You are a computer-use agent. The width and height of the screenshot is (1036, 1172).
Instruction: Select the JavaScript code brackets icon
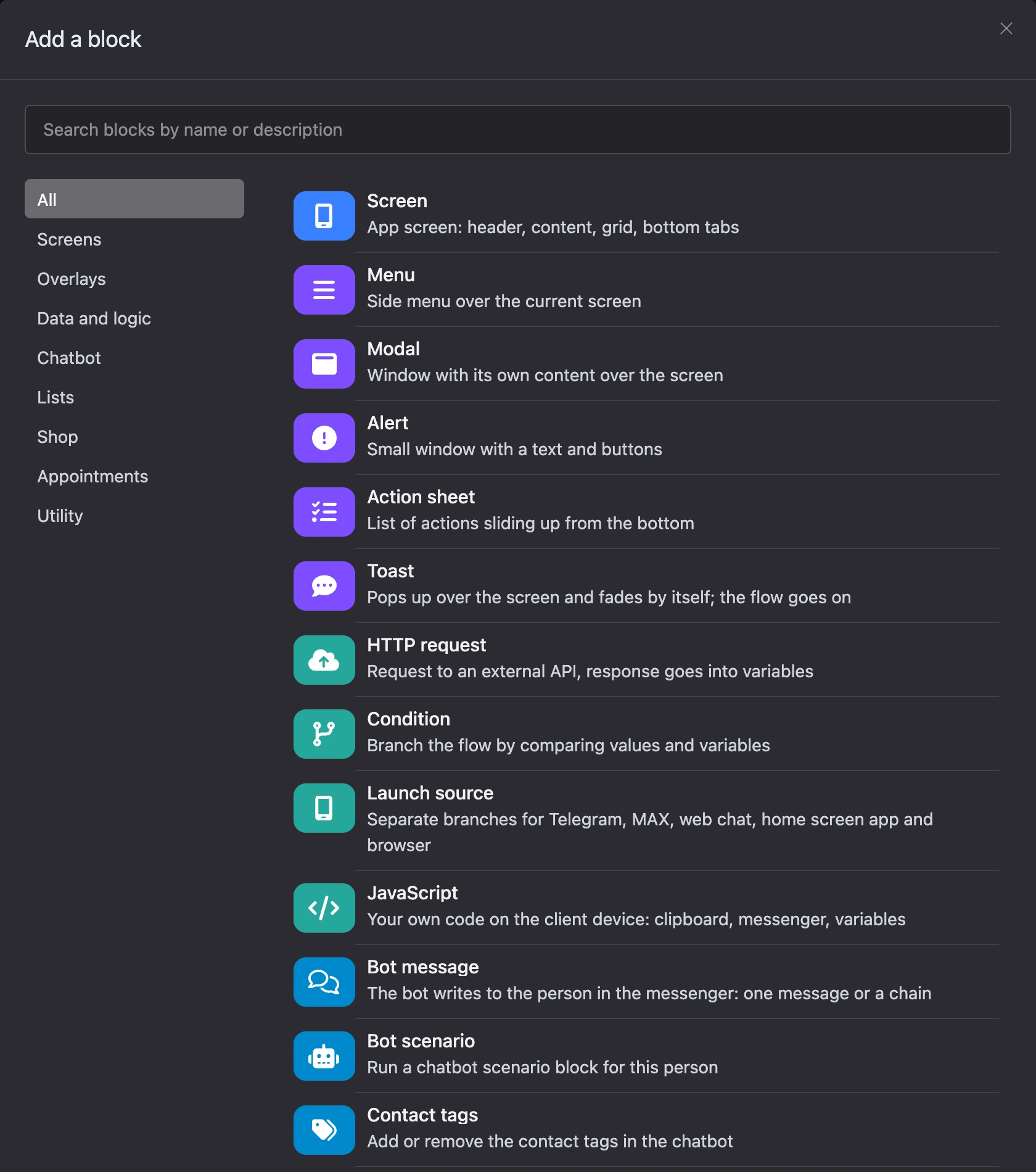click(x=324, y=908)
